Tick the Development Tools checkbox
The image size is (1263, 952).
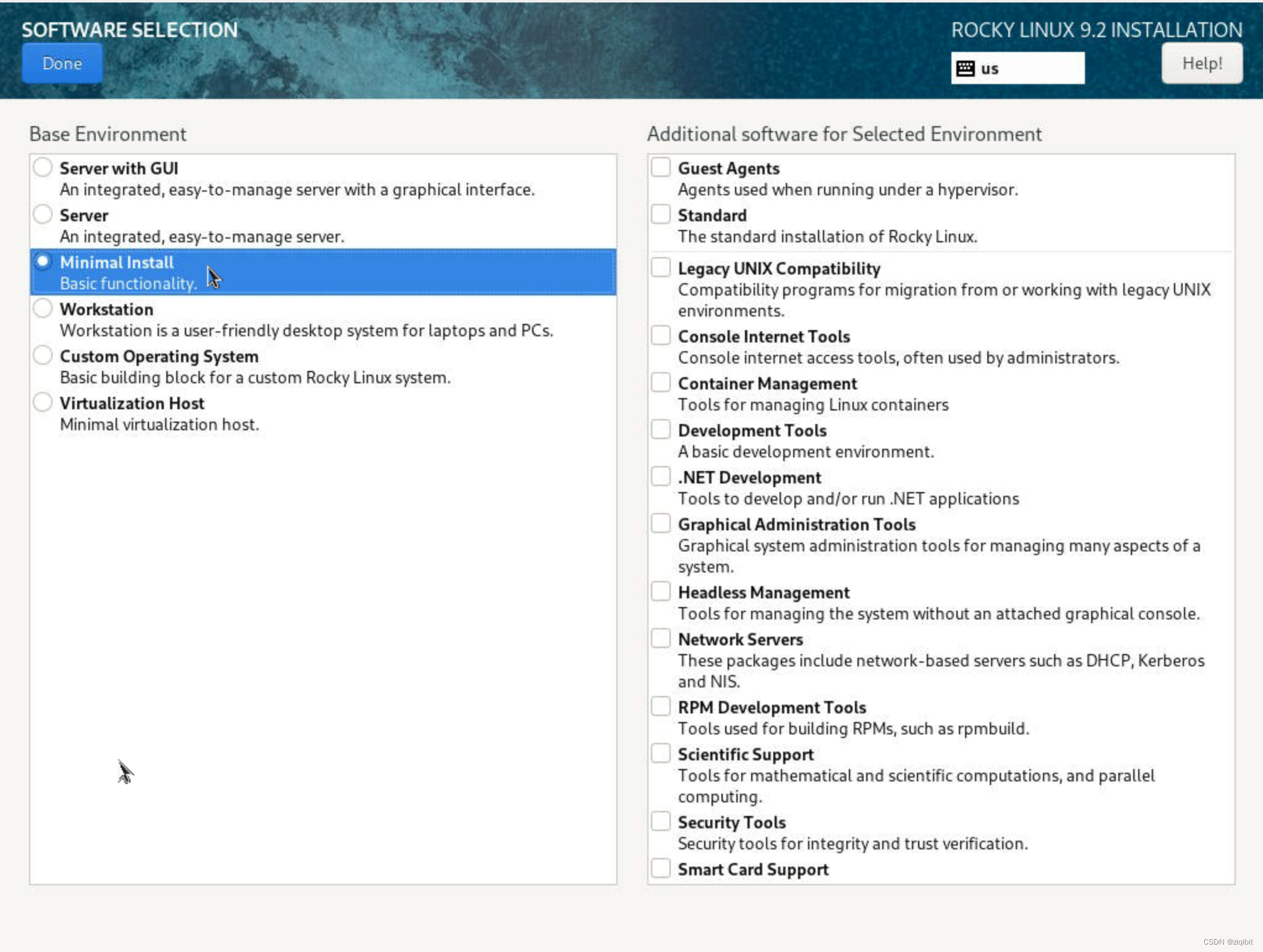point(660,429)
